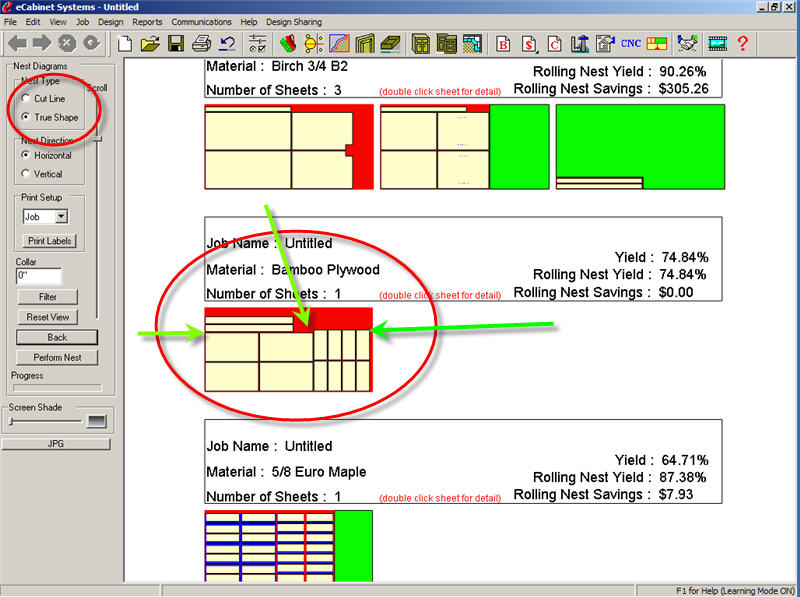800x597 pixels.
Task: Click the Progress bar
Action: coord(57,388)
